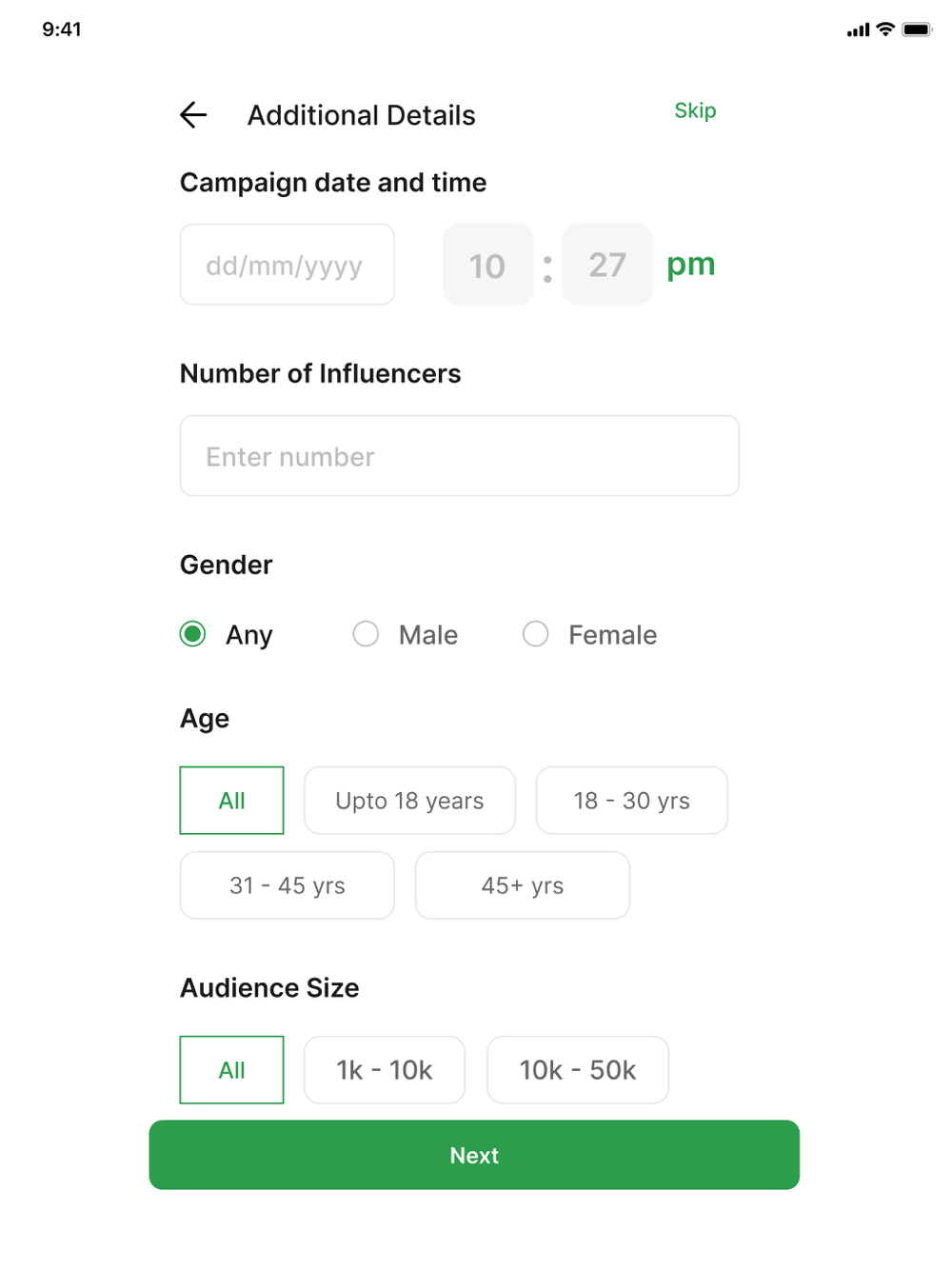Select the 1k - 10k audience size
The height and width of the screenshot is (1270, 952).
(384, 1070)
